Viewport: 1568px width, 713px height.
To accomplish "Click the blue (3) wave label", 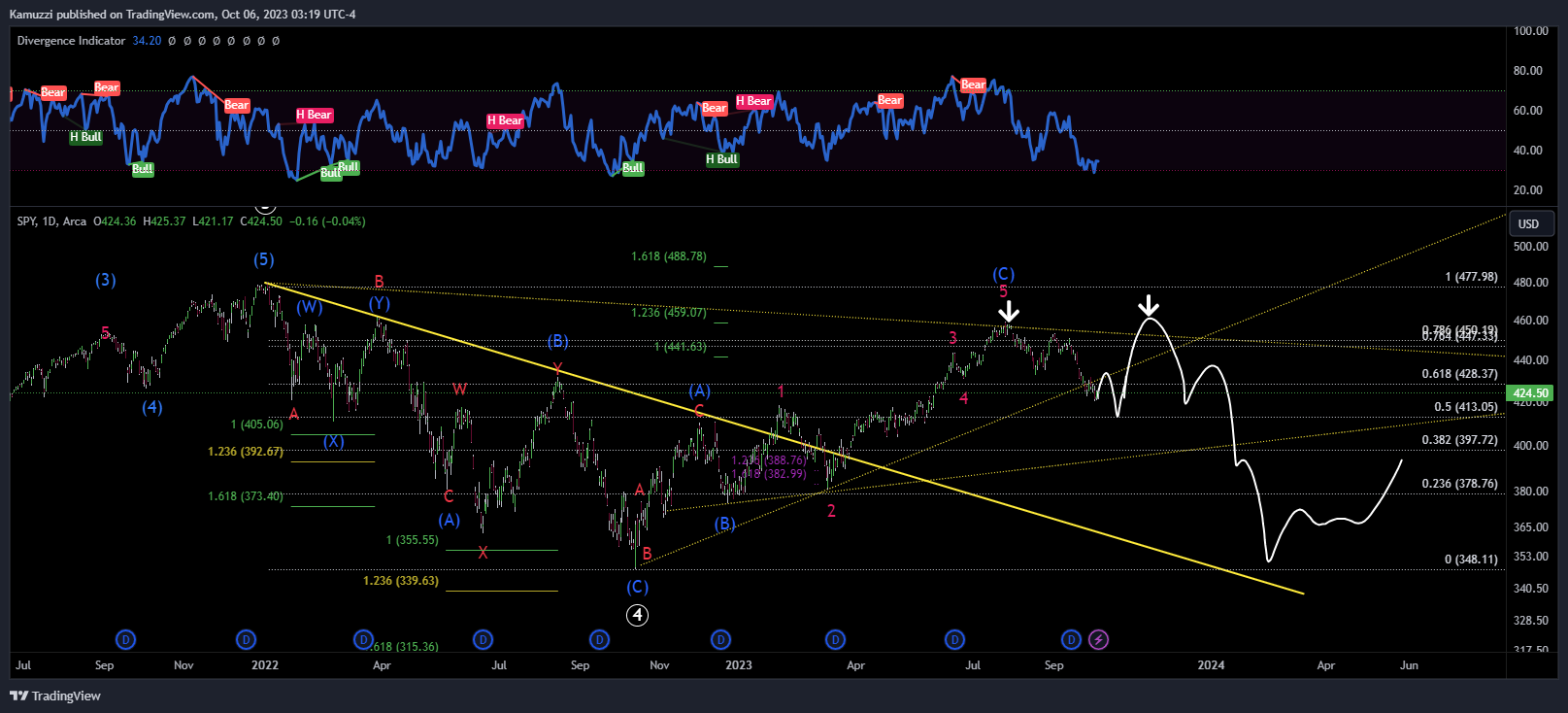I will 106,280.
